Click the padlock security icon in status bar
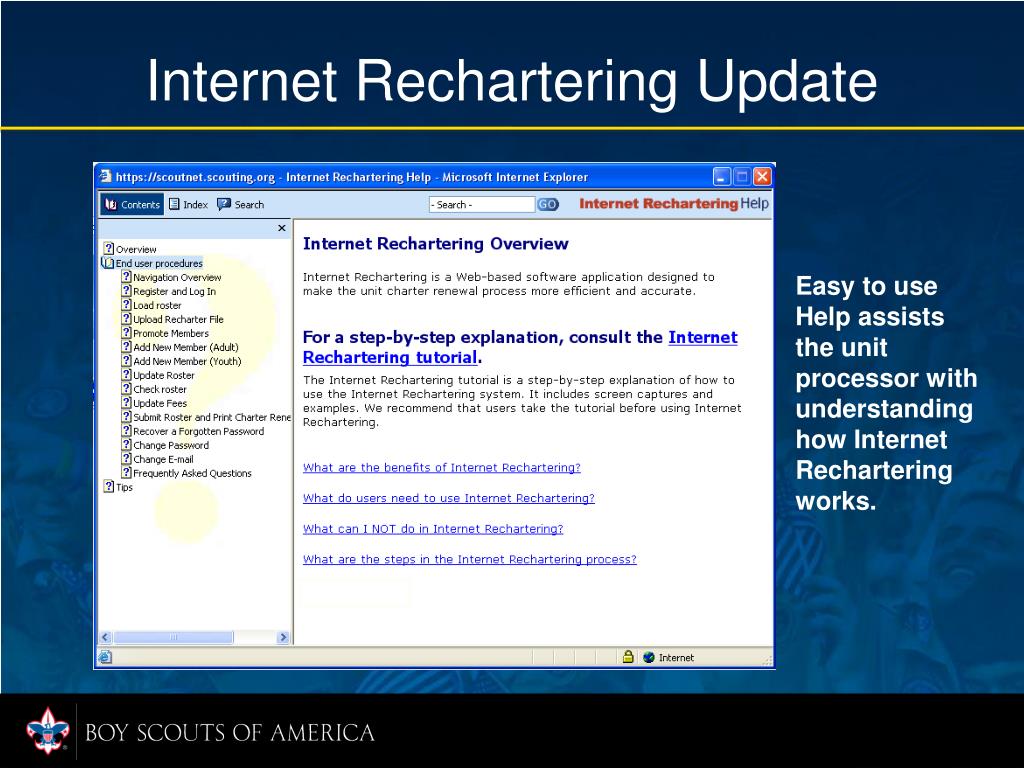The height and width of the screenshot is (768, 1024). tap(628, 657)
